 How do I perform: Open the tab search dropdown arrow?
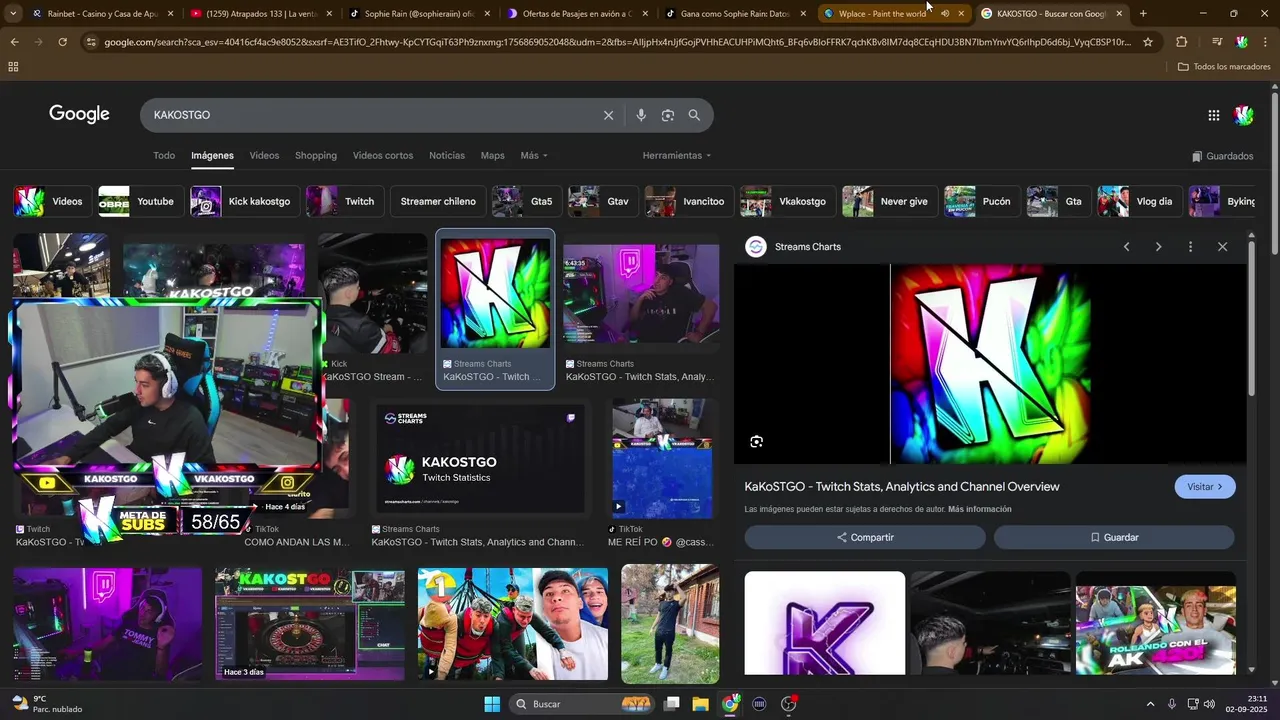coord(12,13)
